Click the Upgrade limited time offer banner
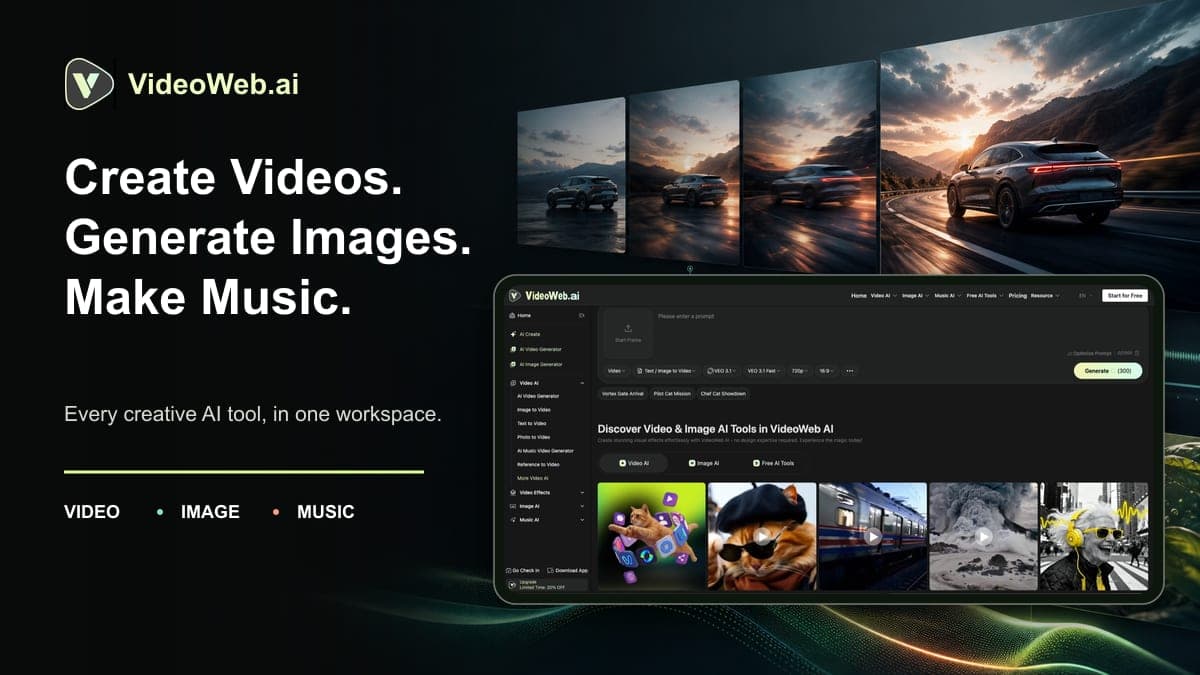Viewport: 1200px width, 675px height. pyautogui.click(x=547, y=584)
